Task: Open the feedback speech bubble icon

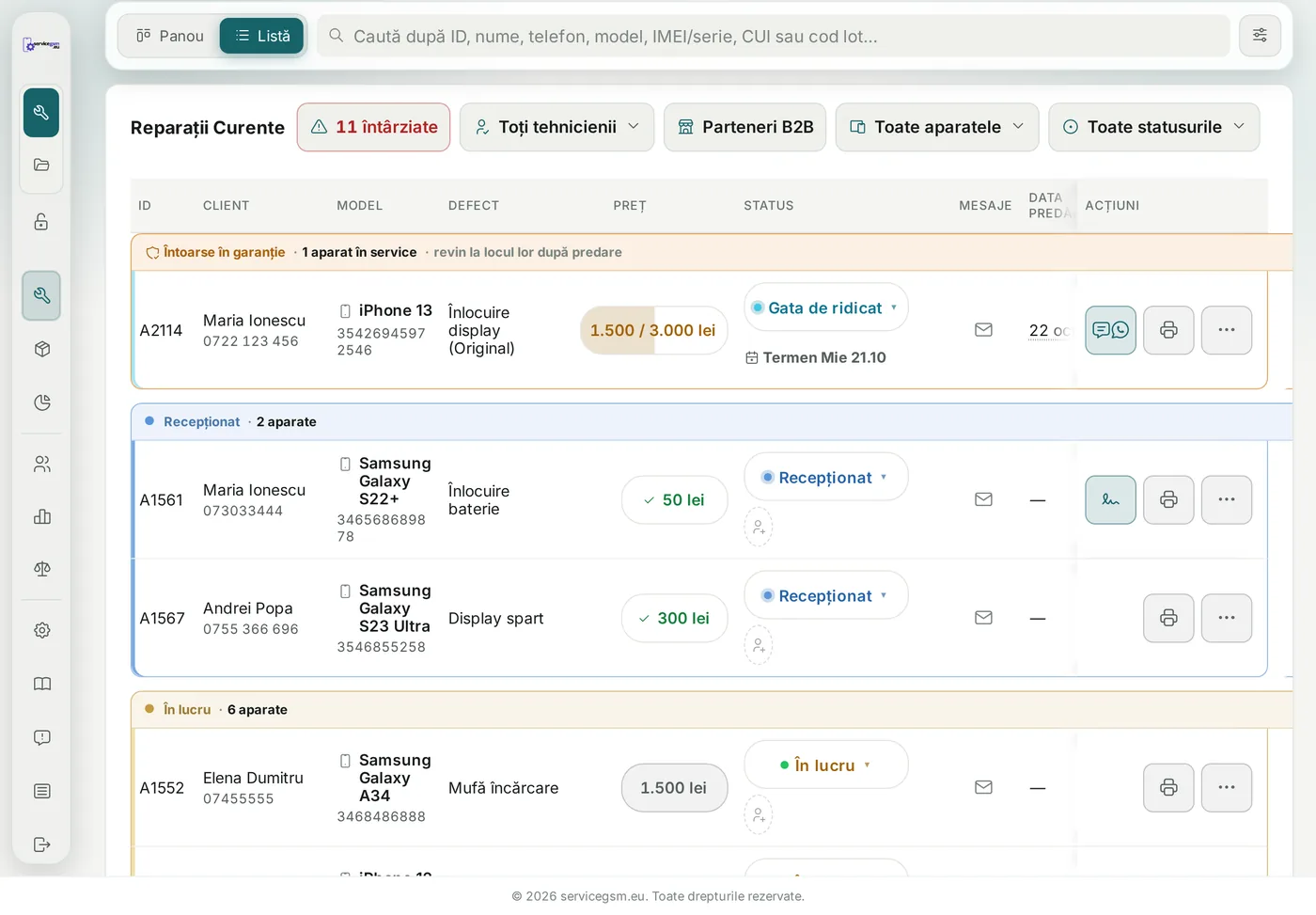Action: tap(41, 737)
